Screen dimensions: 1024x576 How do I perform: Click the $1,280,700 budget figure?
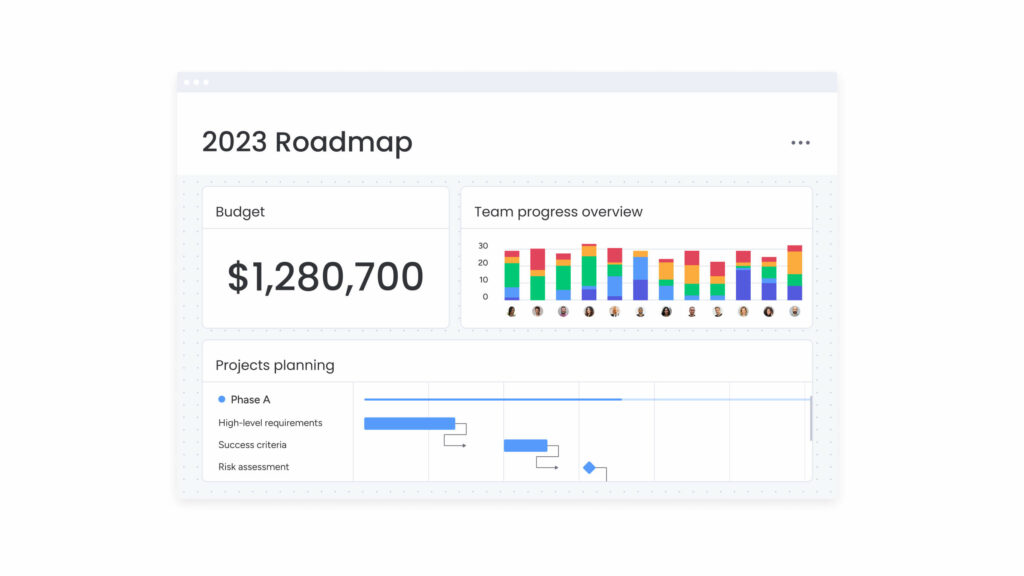pos(325,277)
